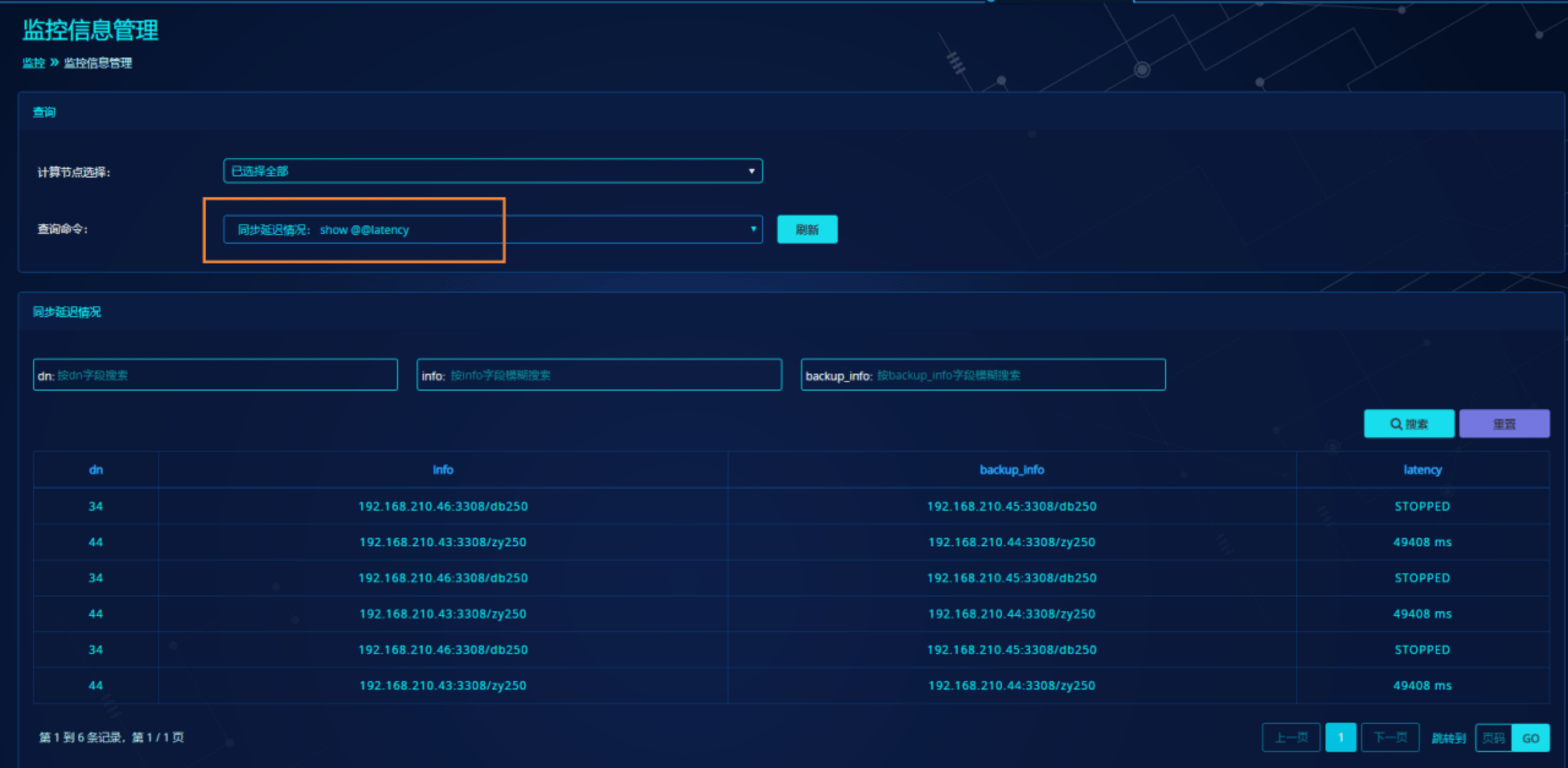Click the dn column header
Screen dimensions: 1568x768
pos(96,470)
